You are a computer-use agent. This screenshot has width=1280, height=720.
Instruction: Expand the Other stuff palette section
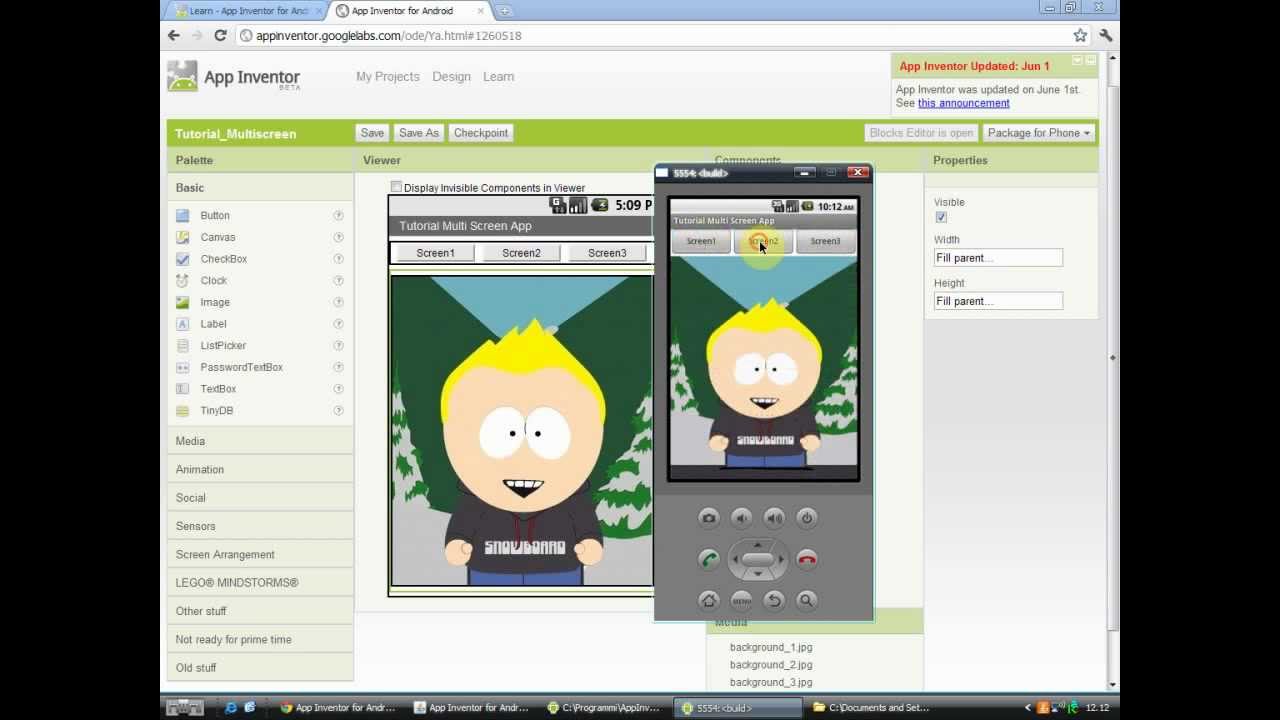(x=260, y=611)
